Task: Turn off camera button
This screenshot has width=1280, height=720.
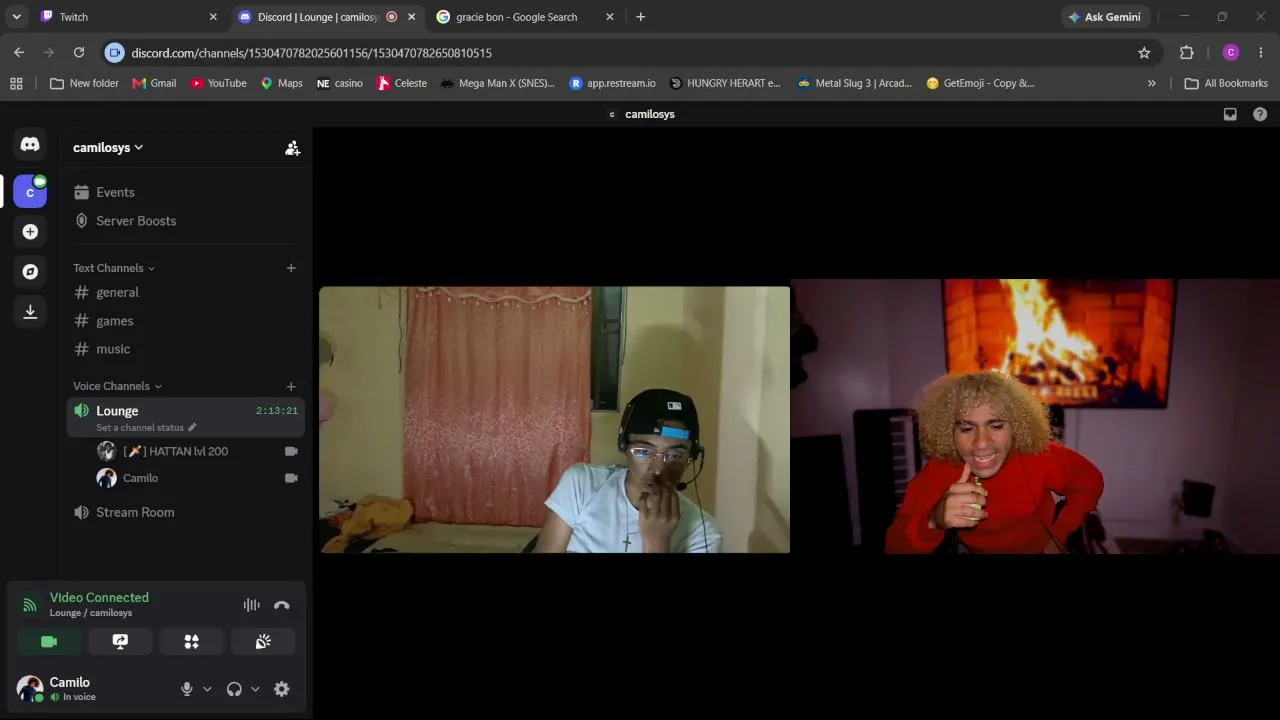Action: 49,642
